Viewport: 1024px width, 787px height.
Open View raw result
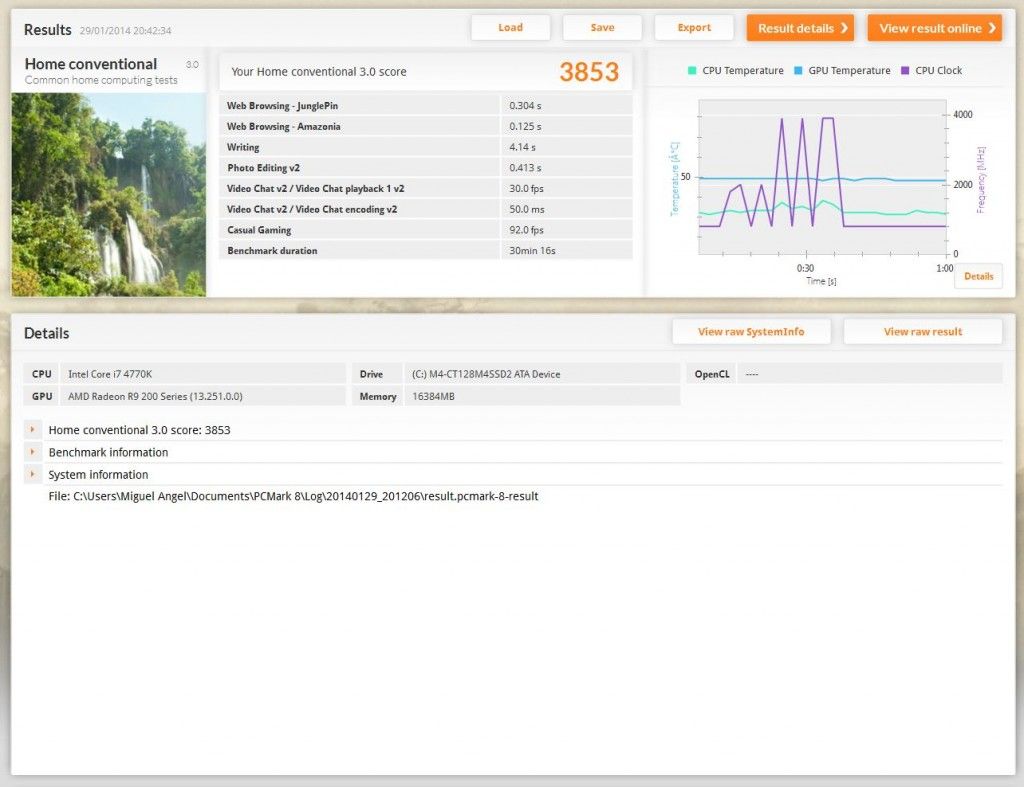tap(923, 332)
